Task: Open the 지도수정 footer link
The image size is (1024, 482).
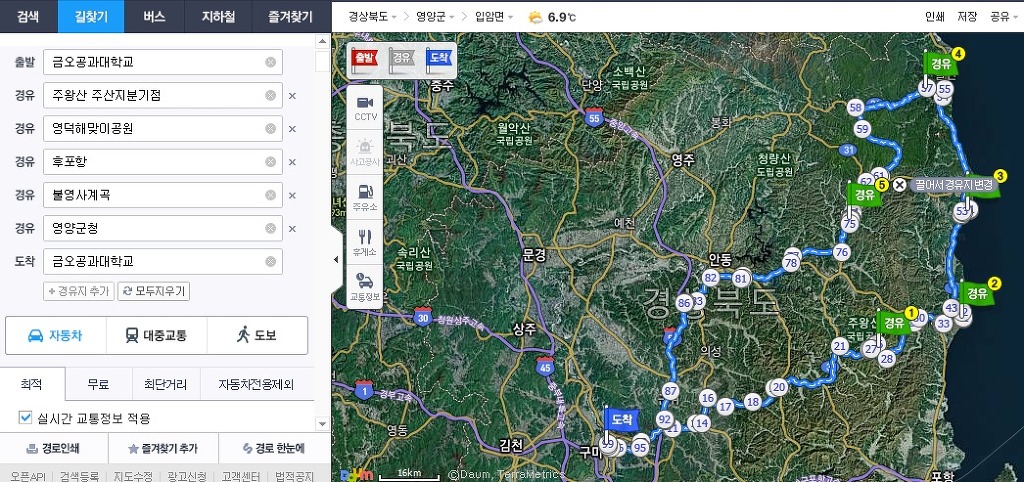Action: click(x=133, y=476)
